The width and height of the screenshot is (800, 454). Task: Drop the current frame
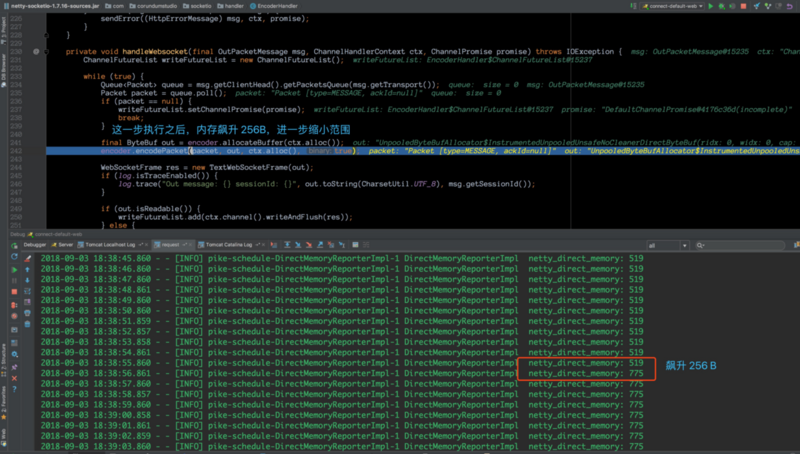(x=331, y=245)
